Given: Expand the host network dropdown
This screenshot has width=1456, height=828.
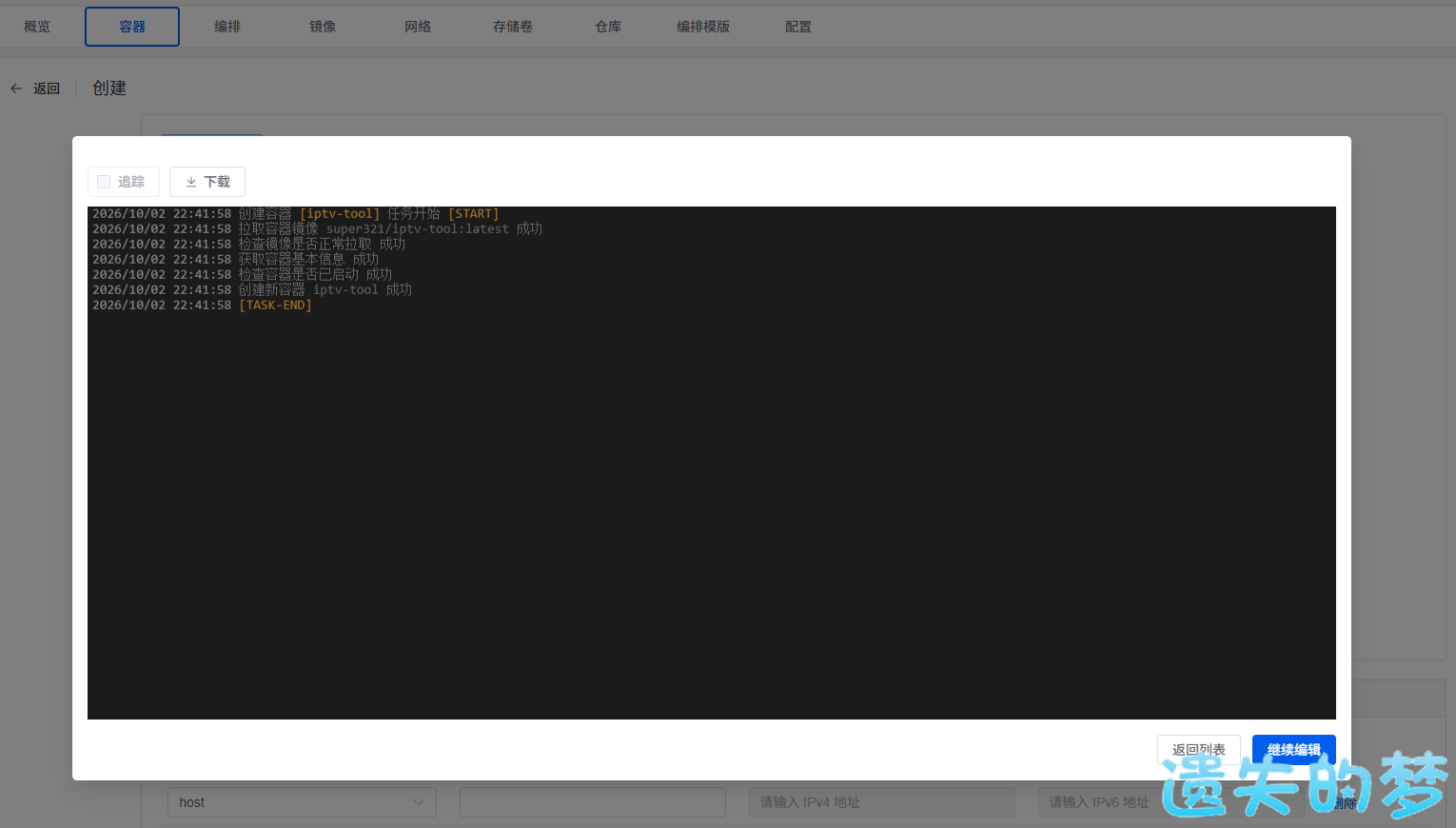Looking at the screenshot, I should 302,802.
